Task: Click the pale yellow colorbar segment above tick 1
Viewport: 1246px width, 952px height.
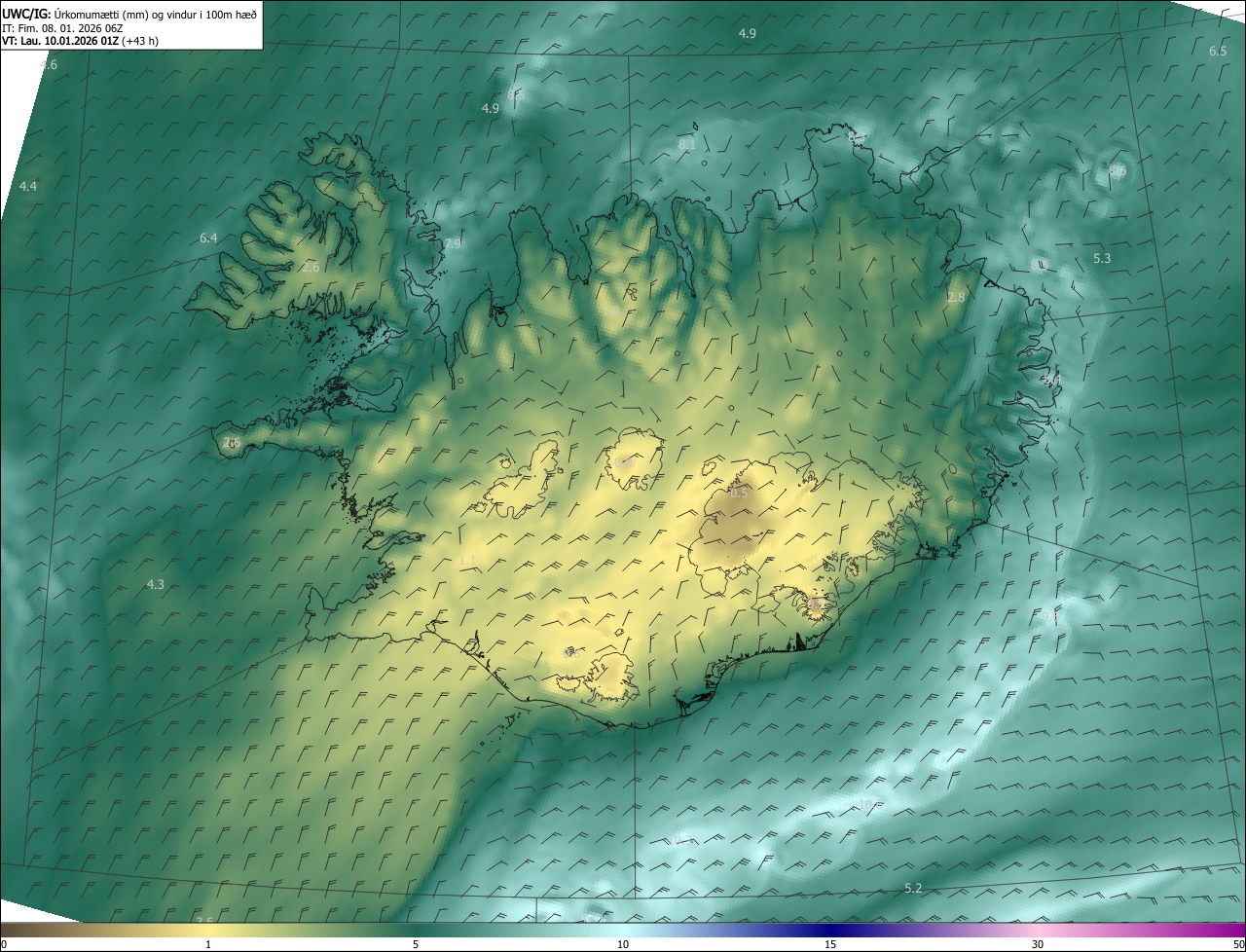Action: pyautogui.click(x=208, y=930)
